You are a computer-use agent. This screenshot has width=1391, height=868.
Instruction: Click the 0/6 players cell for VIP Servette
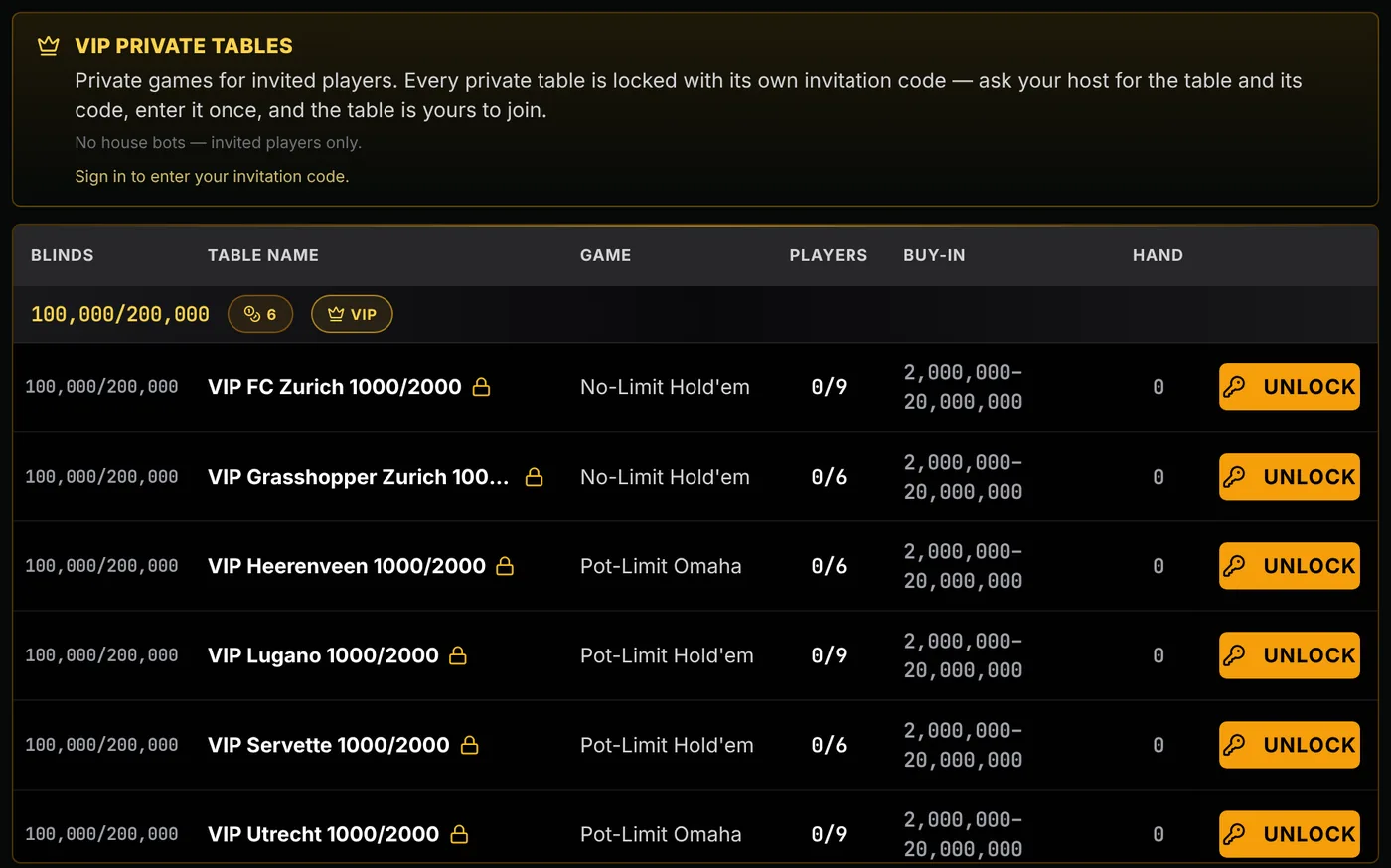829,745
